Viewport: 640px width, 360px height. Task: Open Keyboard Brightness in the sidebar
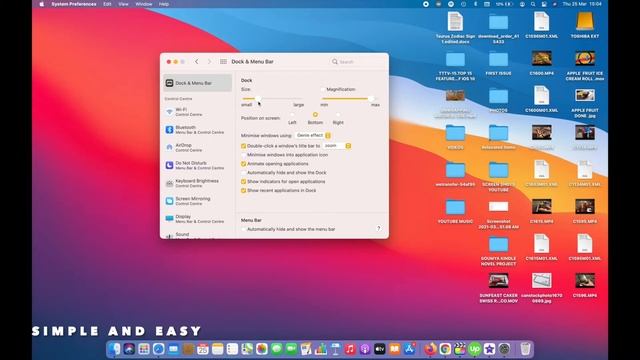click(198, 183)
